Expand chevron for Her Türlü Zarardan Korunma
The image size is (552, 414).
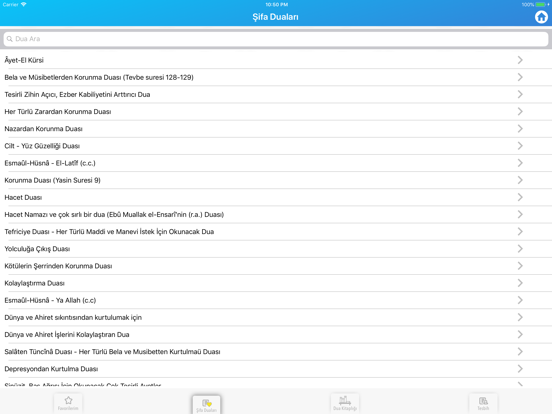click(520, 112)
